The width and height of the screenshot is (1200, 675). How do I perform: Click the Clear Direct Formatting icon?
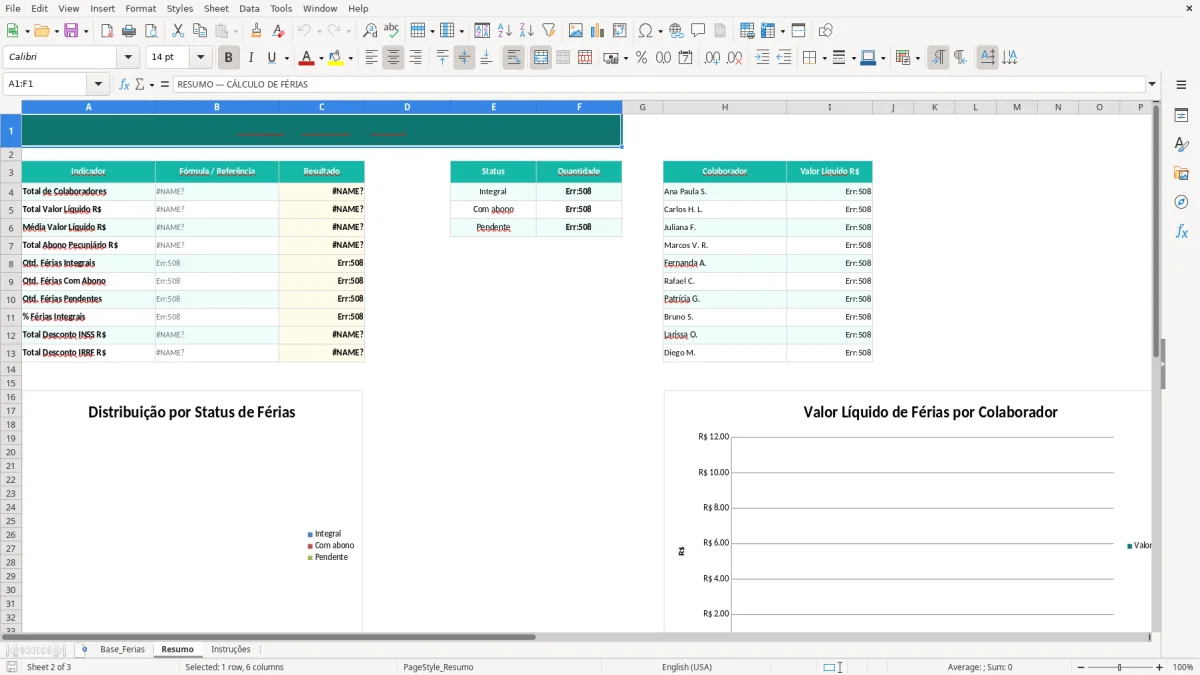[278, 31]
